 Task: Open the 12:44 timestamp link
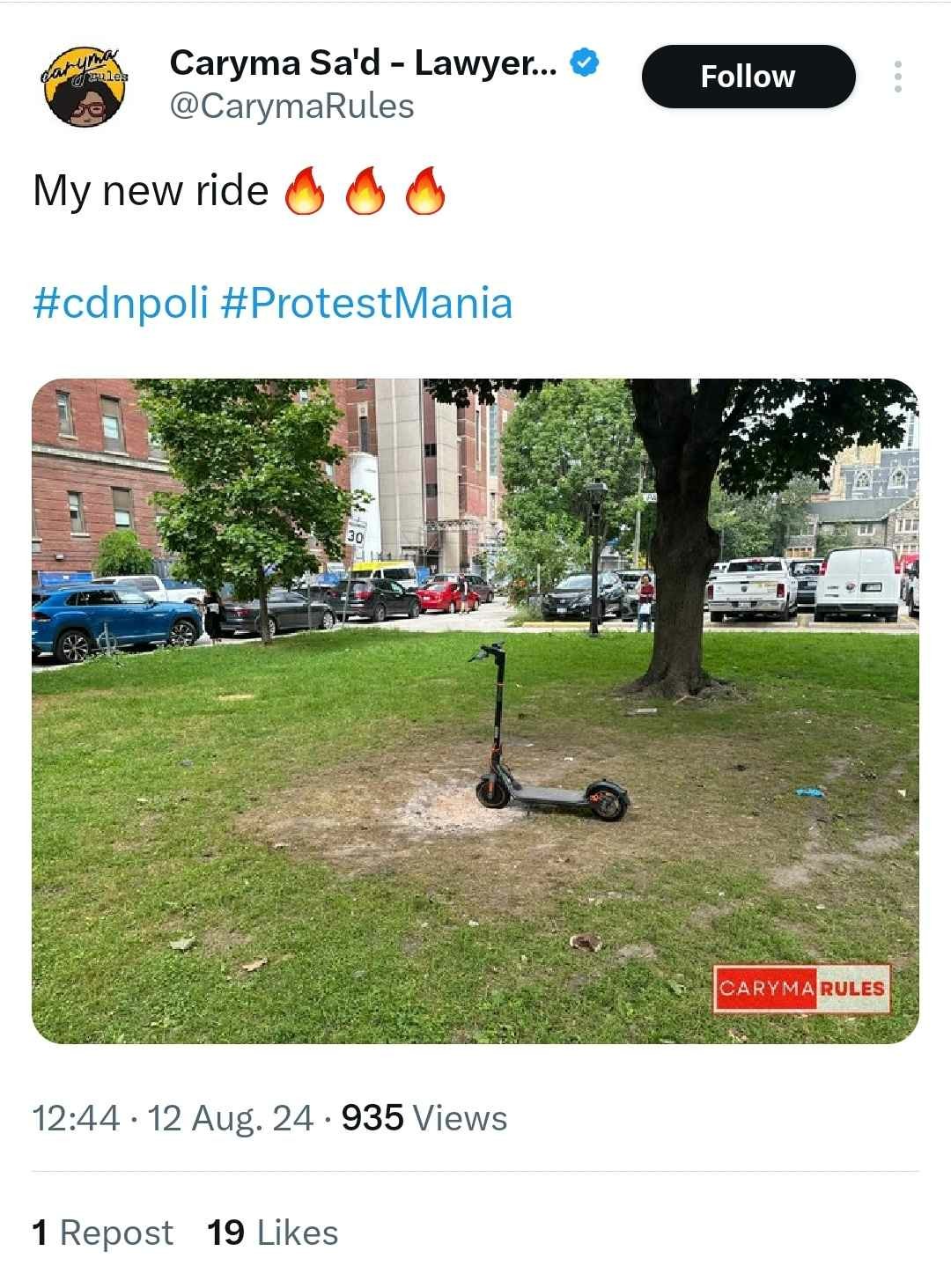pyautogui.click(x=76, y=1118)
